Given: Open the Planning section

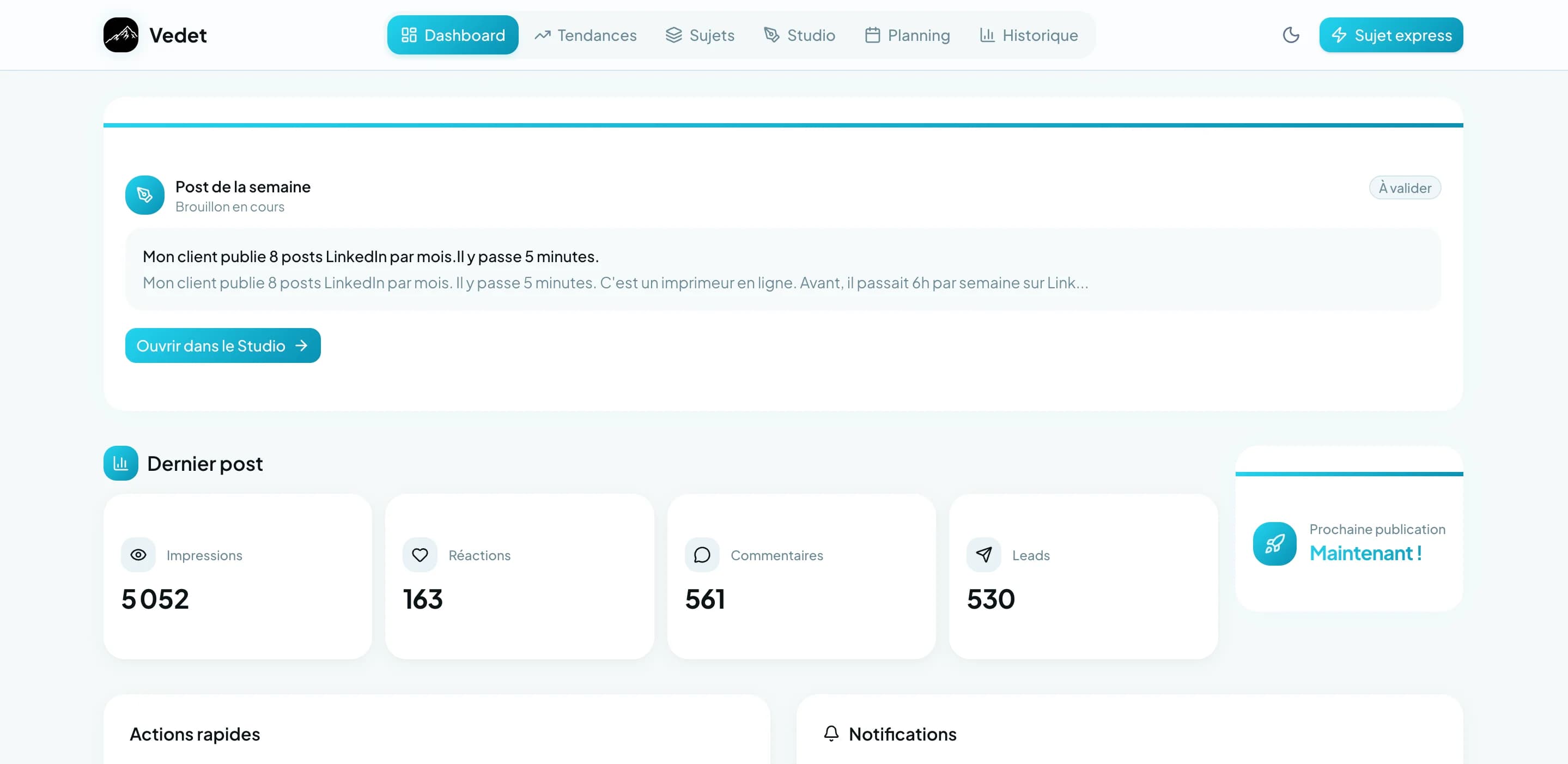Looking at the screenshot, I should click(907, 35).
